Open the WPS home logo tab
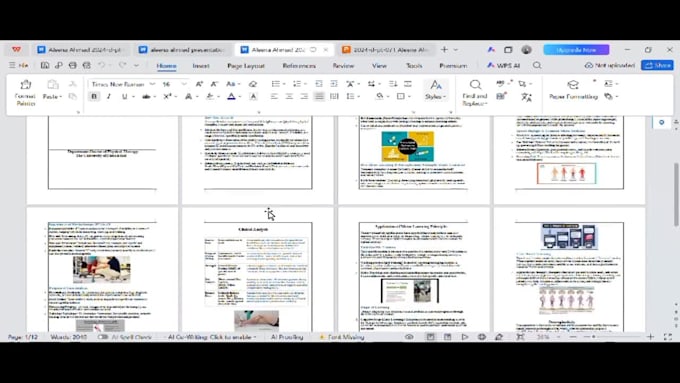680x383 pixels. [x=16, y=50]
